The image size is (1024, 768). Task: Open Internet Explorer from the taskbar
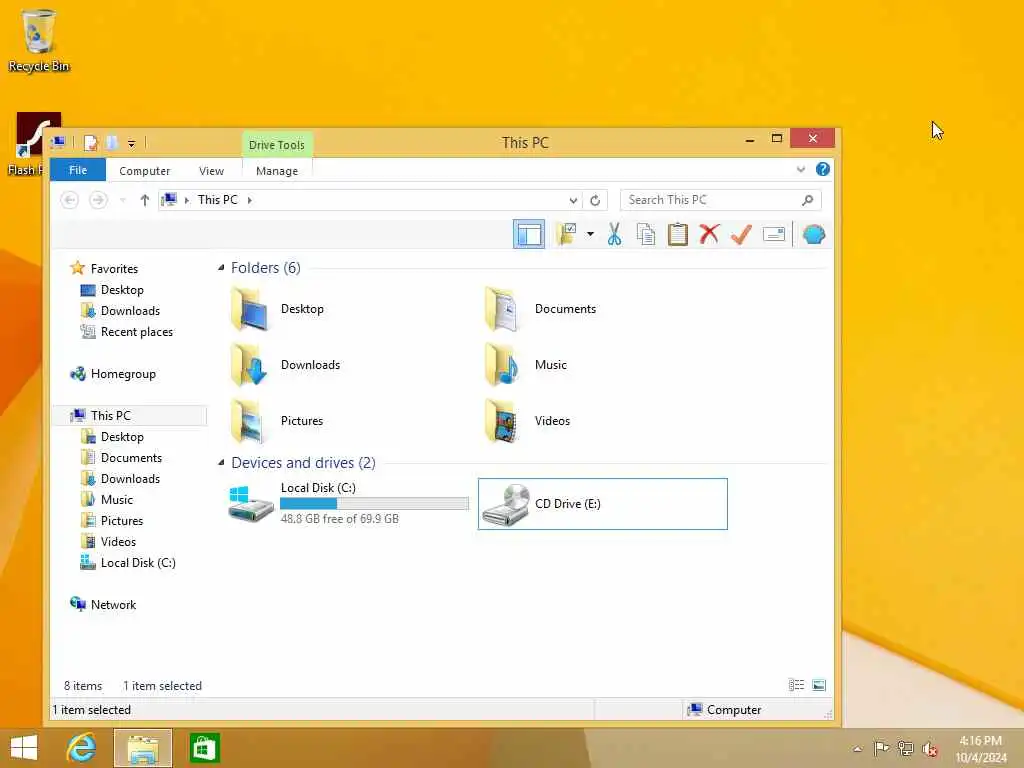82,748
